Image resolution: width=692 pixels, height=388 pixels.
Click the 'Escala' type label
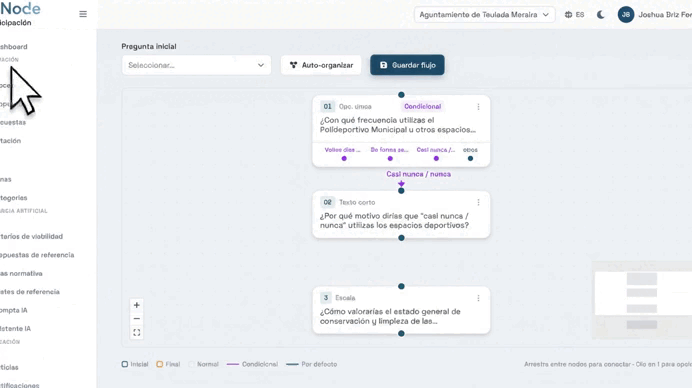(345, 298)
